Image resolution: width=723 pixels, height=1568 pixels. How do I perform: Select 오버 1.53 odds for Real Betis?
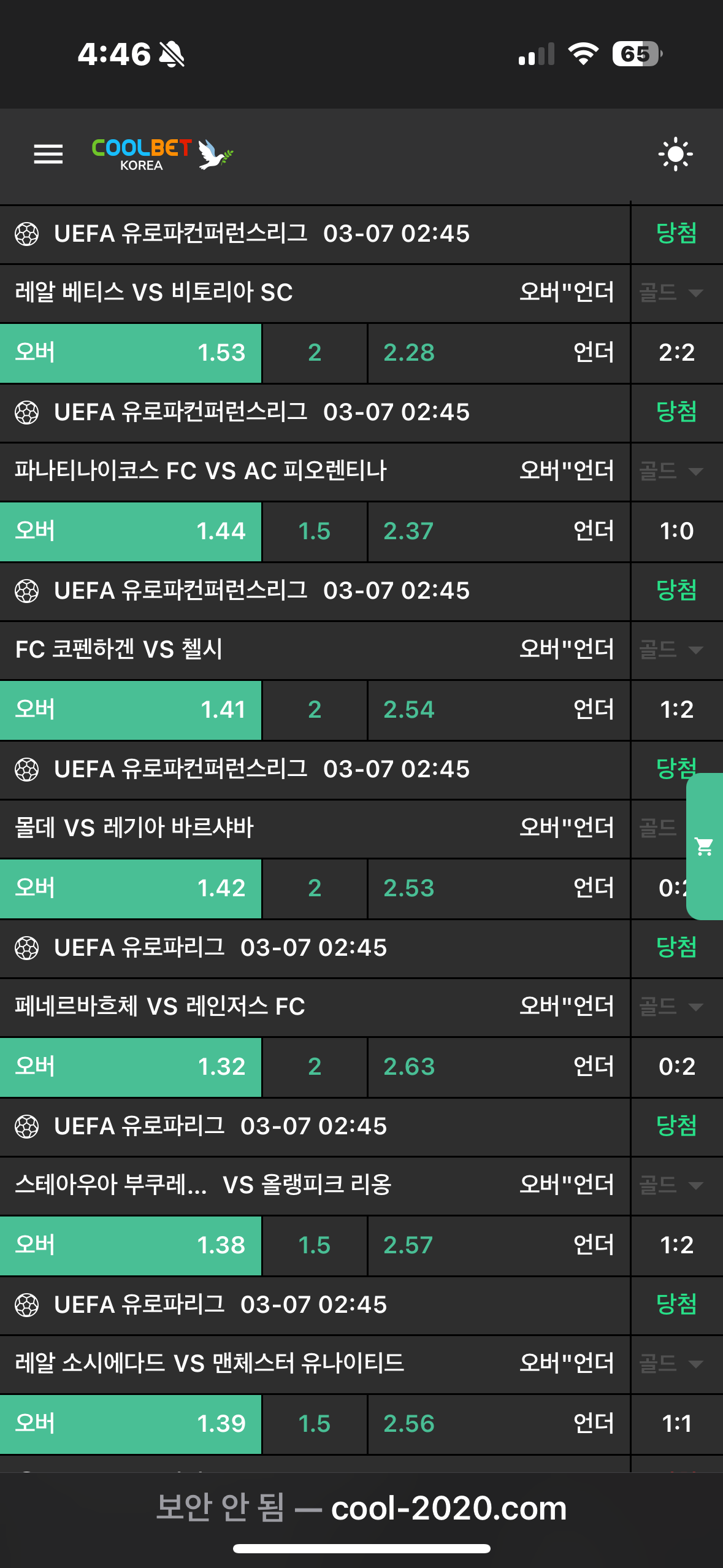131,353
